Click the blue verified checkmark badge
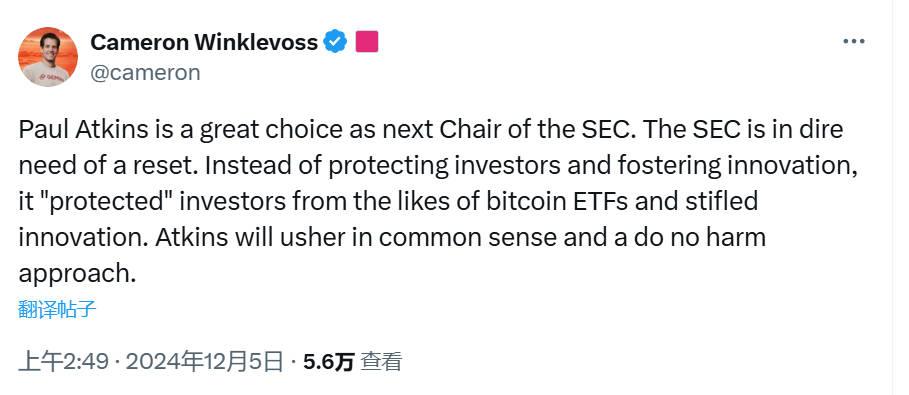 coord(335,42)
